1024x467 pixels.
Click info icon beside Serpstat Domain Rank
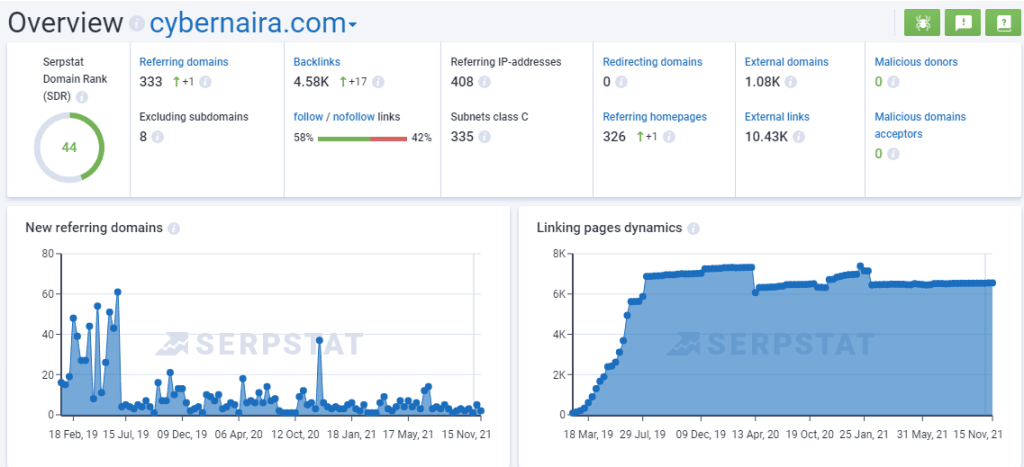82,97
